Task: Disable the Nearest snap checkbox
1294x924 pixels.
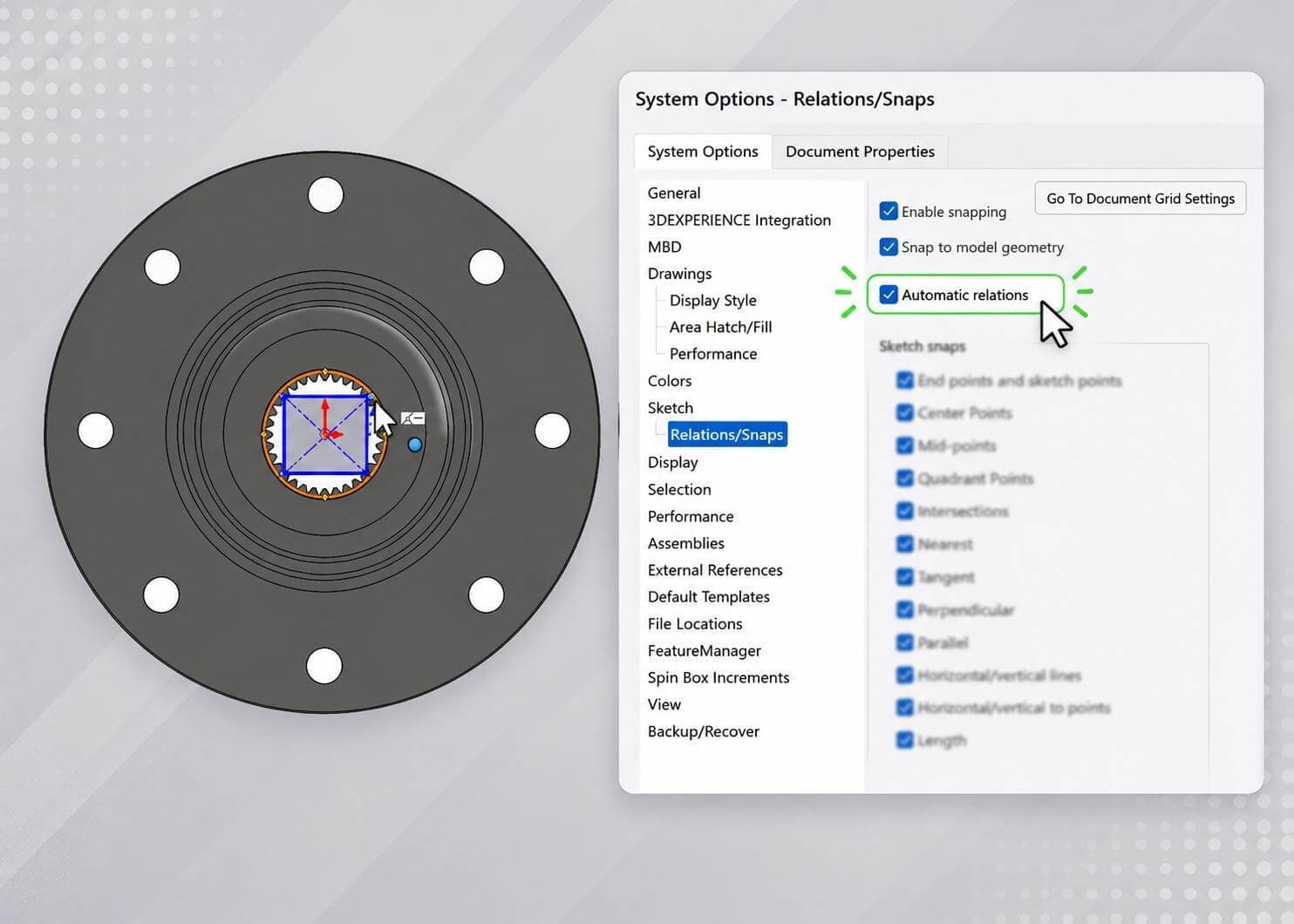Action: tap(904, 544)
